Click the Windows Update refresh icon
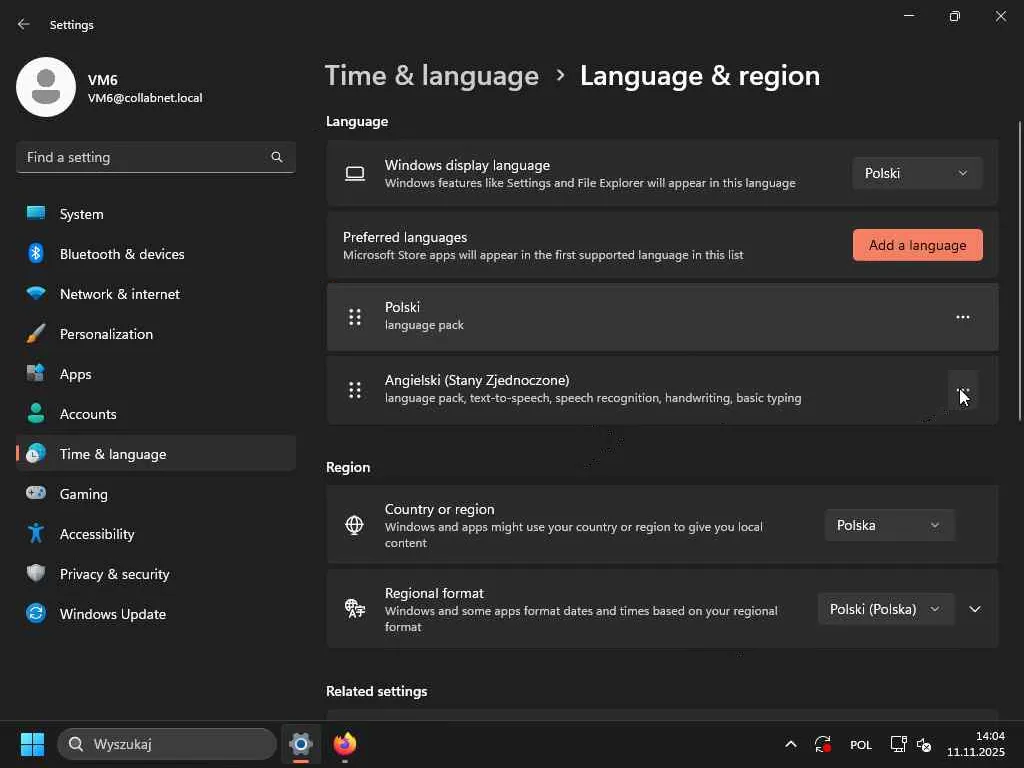This screenshot has width=1024, height=768. [x=36, y=613]
